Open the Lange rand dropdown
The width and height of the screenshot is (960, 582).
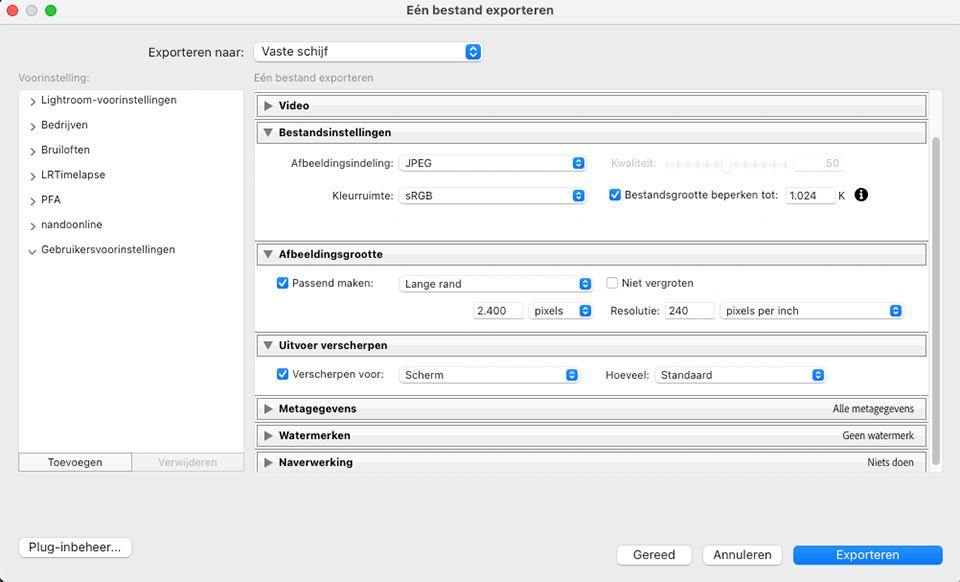point(495,284)
